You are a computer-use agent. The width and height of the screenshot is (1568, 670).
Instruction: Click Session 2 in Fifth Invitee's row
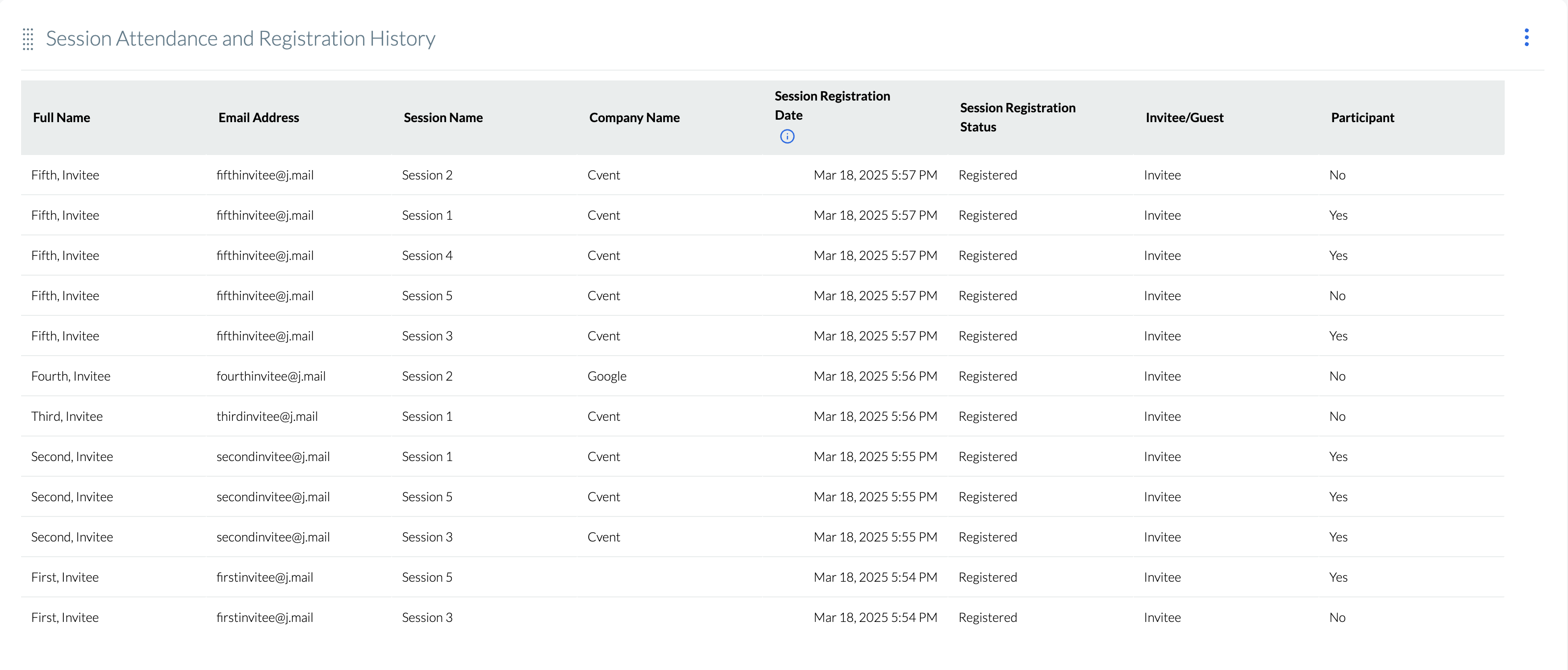click(427, 175)
